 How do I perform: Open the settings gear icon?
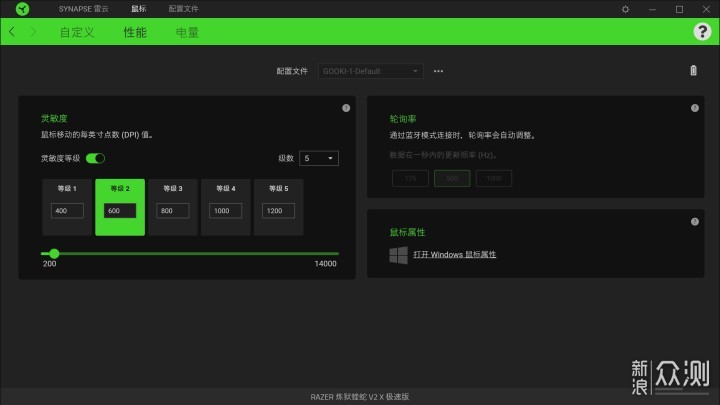point(625,9)
